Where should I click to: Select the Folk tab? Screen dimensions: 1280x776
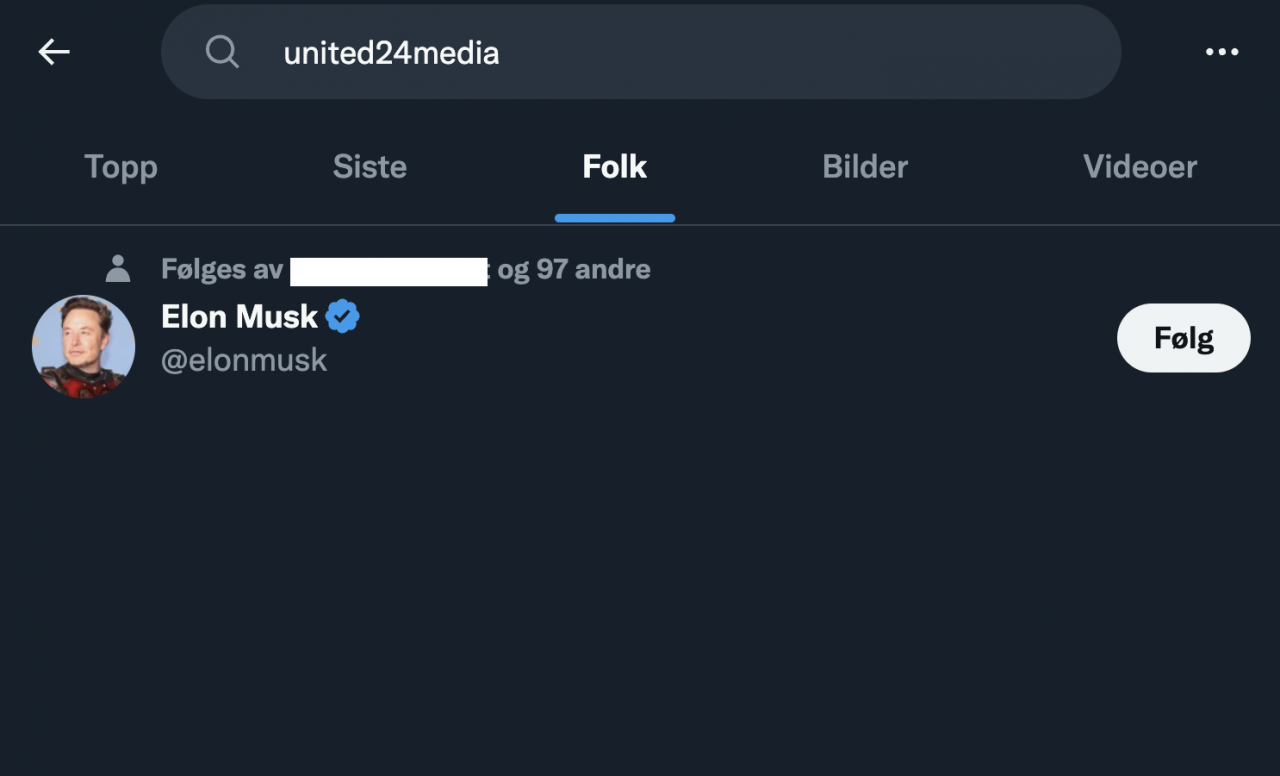pyautogui.click(x=614, y=167)
